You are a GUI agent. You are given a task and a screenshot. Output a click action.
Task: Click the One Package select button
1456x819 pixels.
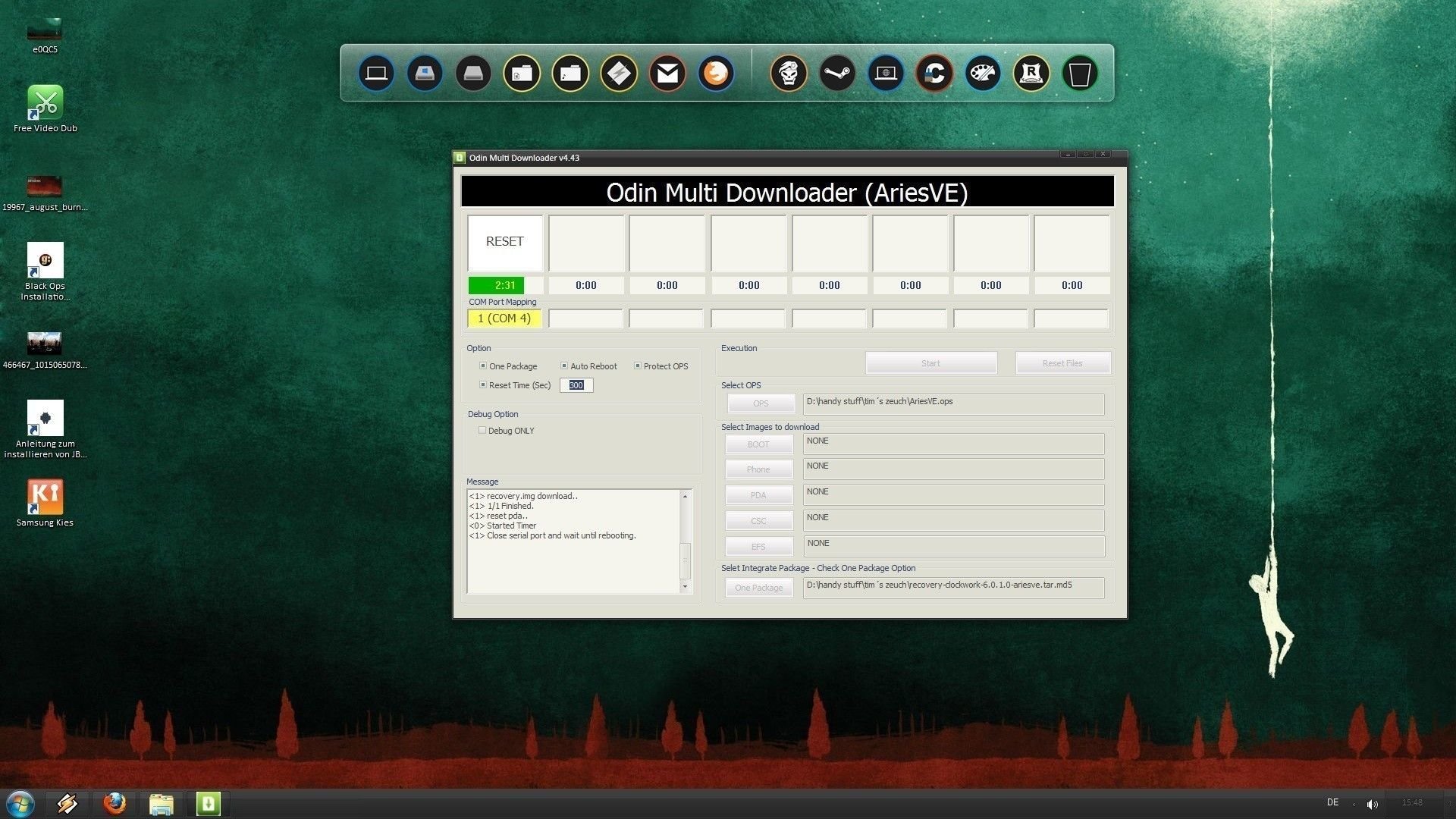[758, 588]
